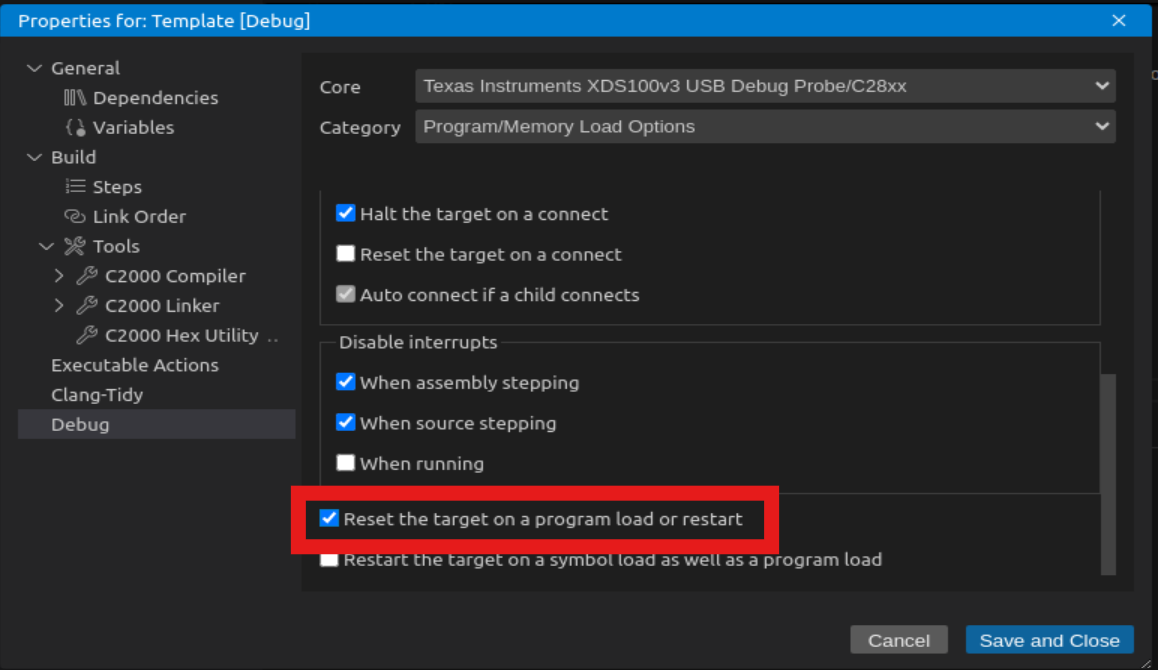Screen dimensions: 1158x670
Task: Click the Dependencies library icon
Action: 75,98
